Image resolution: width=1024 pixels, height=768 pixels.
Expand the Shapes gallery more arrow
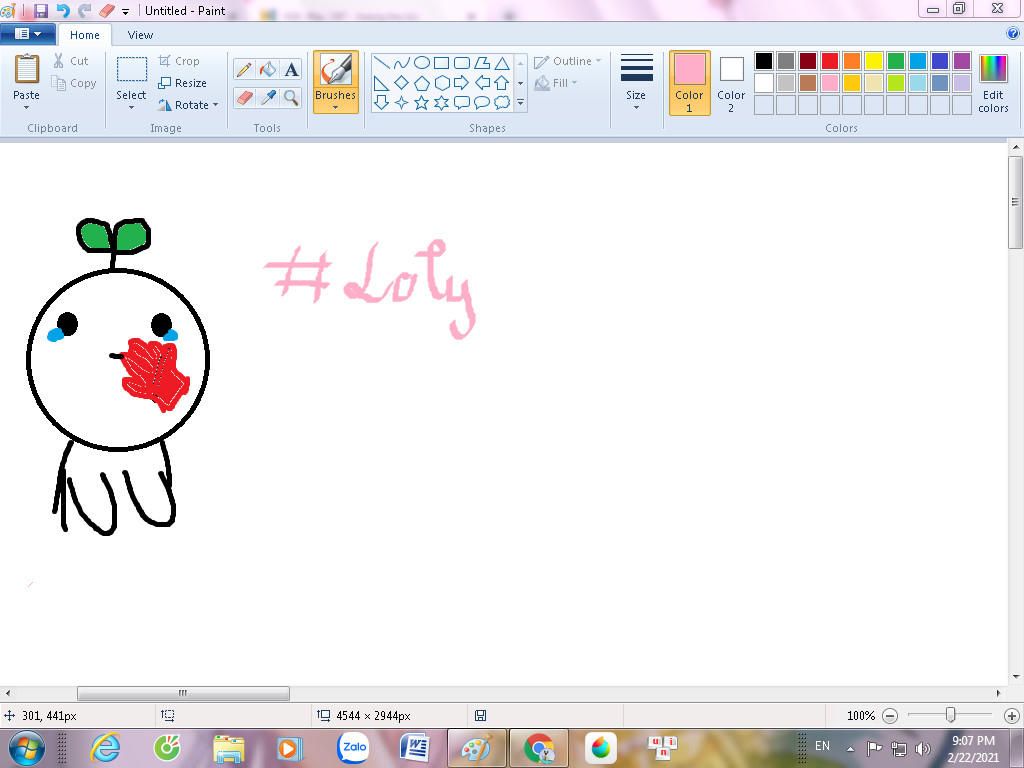pyautogui.click(x=520, y=103)
